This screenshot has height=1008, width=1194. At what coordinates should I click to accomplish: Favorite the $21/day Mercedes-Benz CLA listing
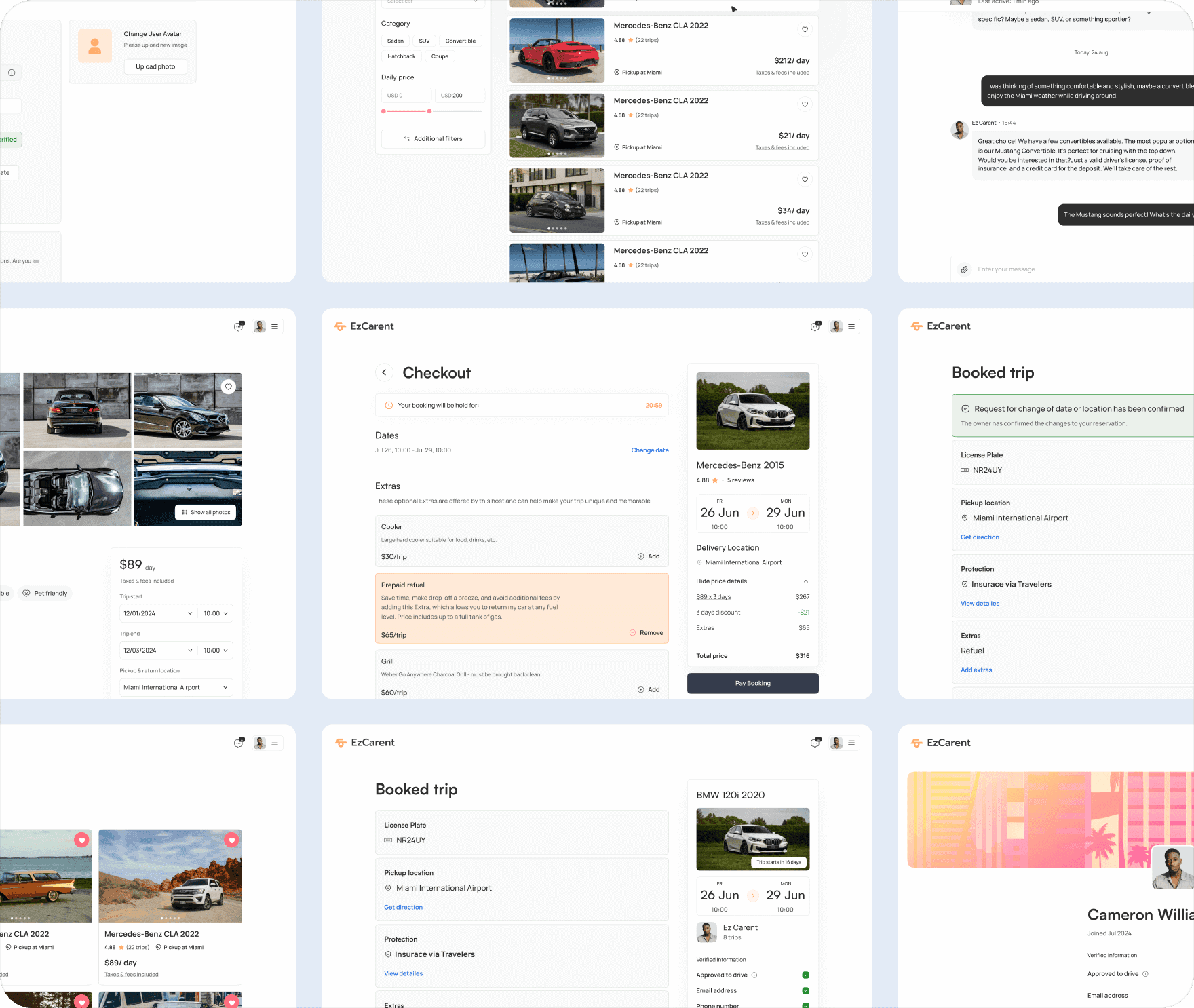click(805, 104)
